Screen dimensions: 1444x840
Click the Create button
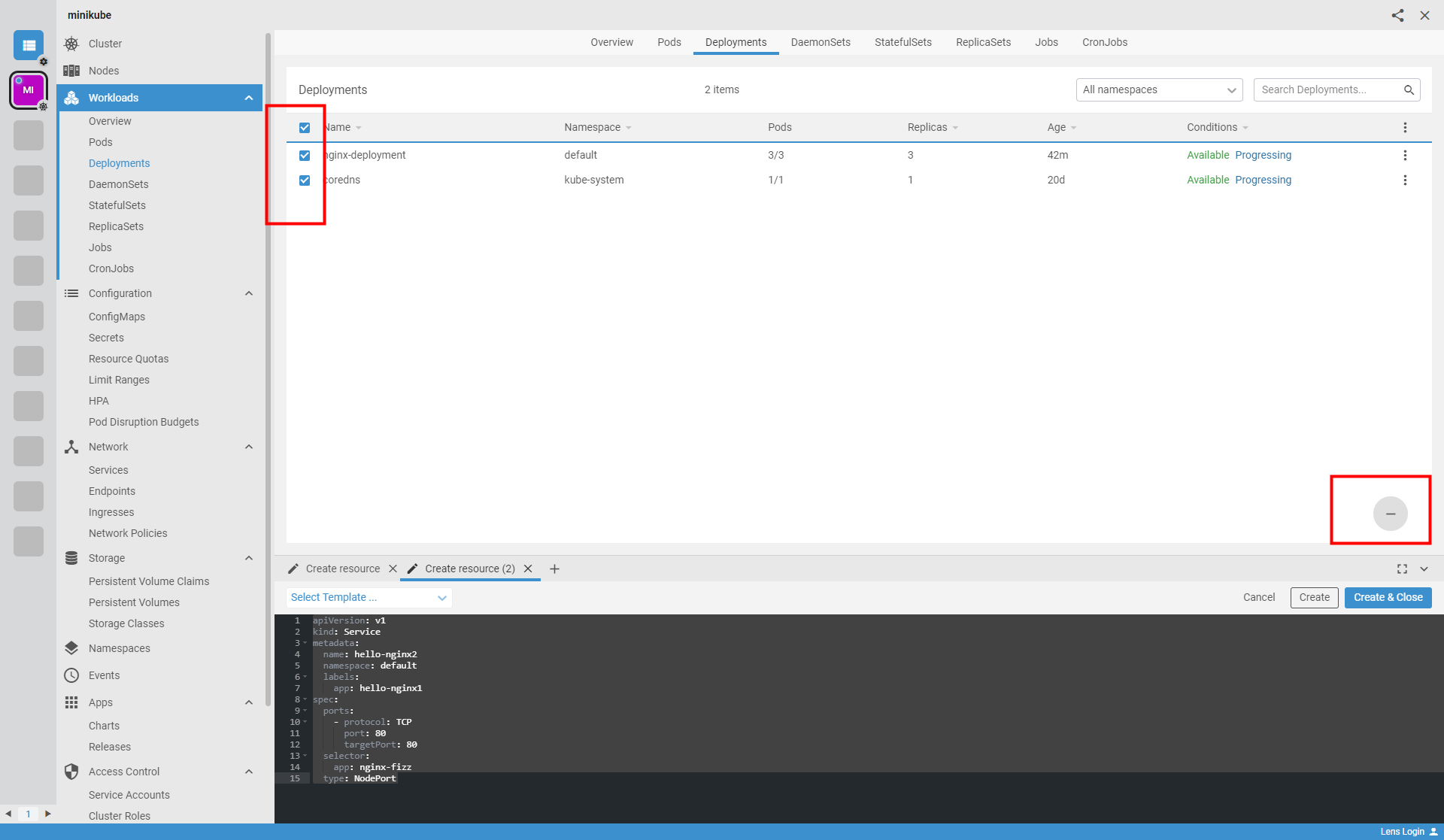click(1314, 597)
